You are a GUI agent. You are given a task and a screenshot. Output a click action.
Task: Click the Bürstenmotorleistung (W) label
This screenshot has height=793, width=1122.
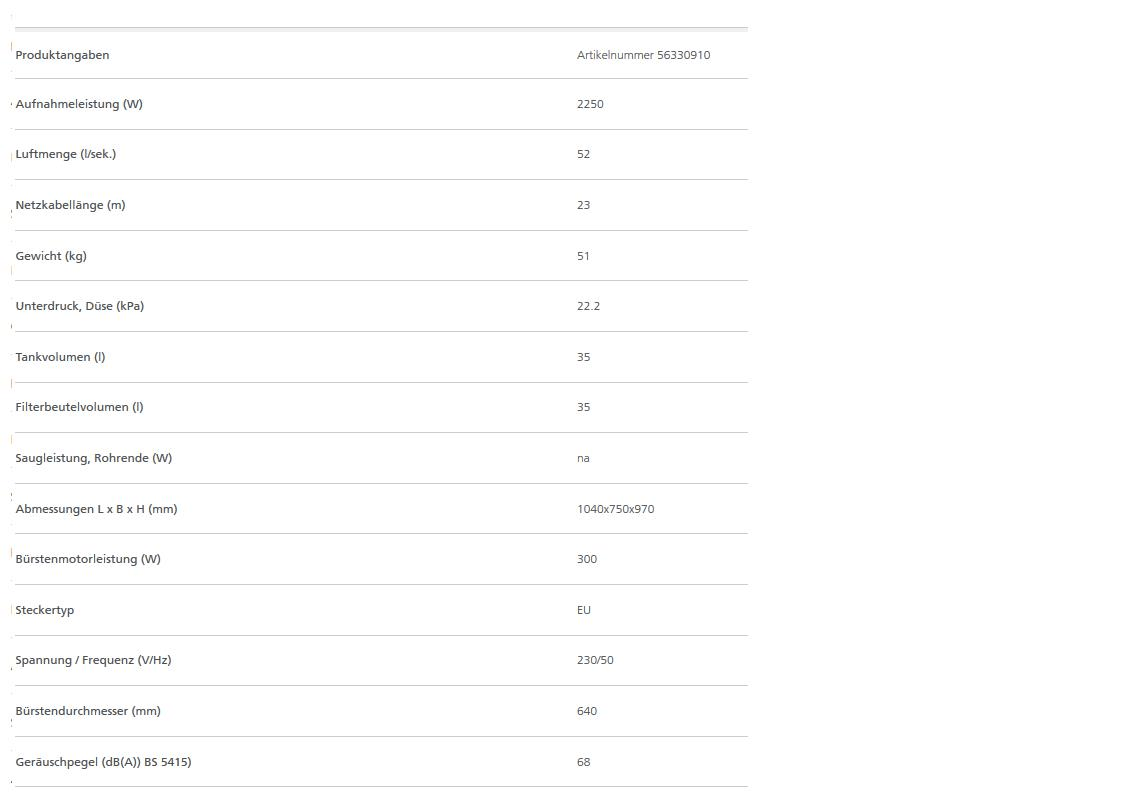click(88, 559)
